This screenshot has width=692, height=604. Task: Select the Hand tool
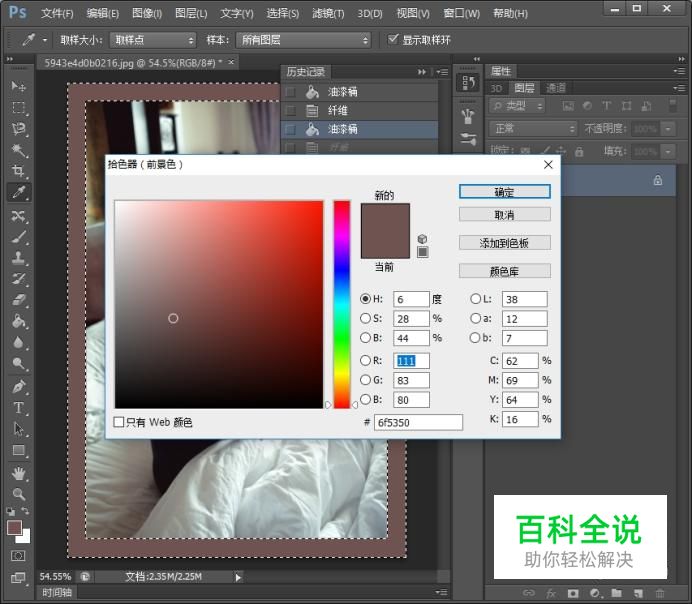(x=18, y=473)
